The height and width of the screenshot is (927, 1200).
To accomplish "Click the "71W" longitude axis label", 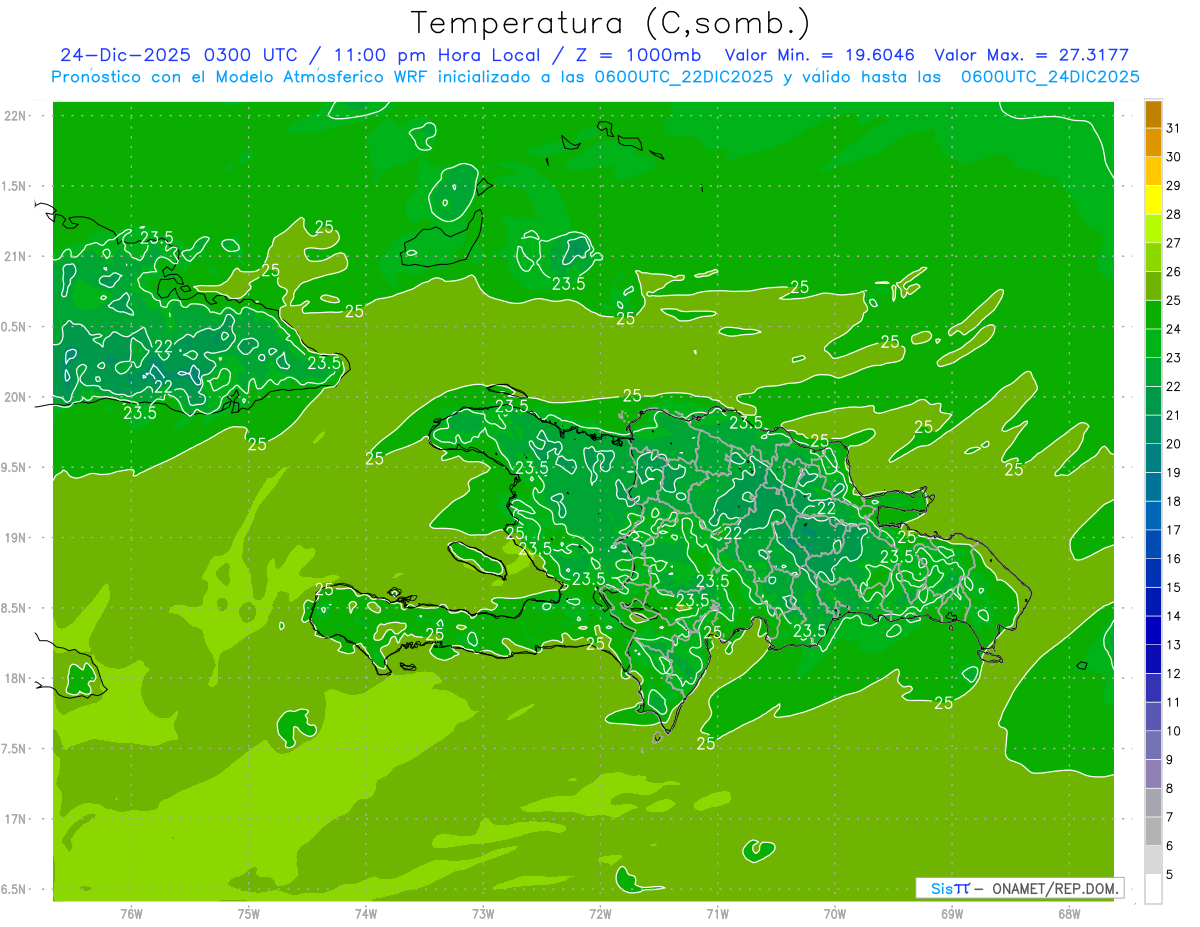I will point(717,913).
